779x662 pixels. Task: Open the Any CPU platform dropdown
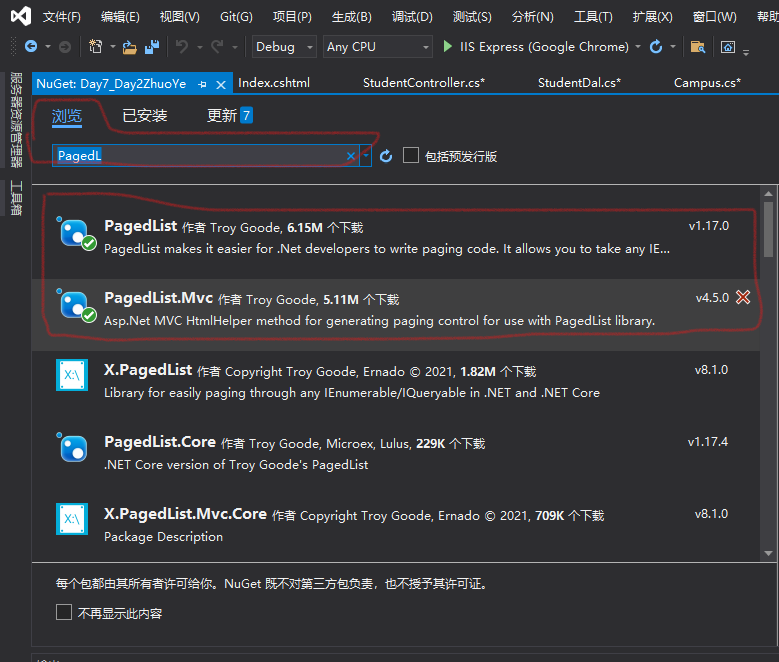378,47
